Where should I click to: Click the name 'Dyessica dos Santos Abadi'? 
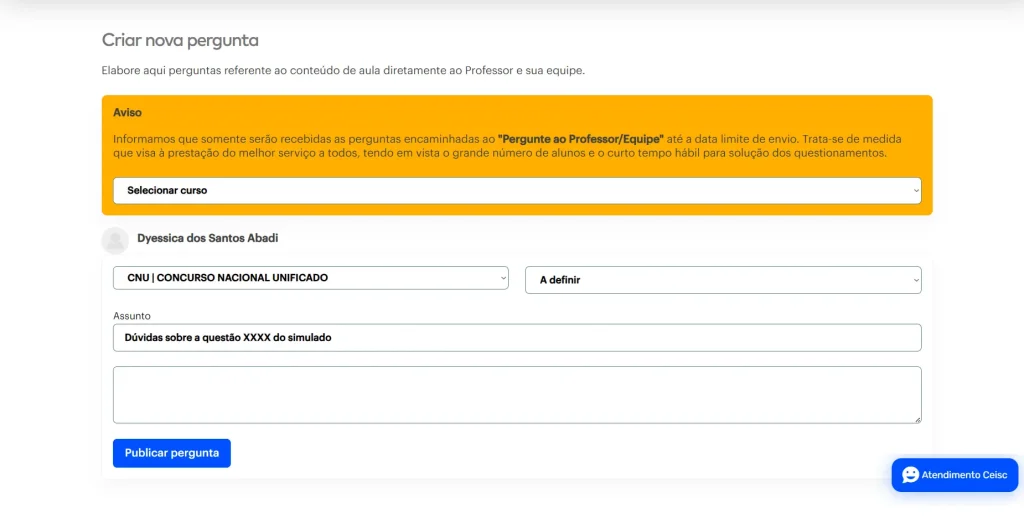pos(208,238)
